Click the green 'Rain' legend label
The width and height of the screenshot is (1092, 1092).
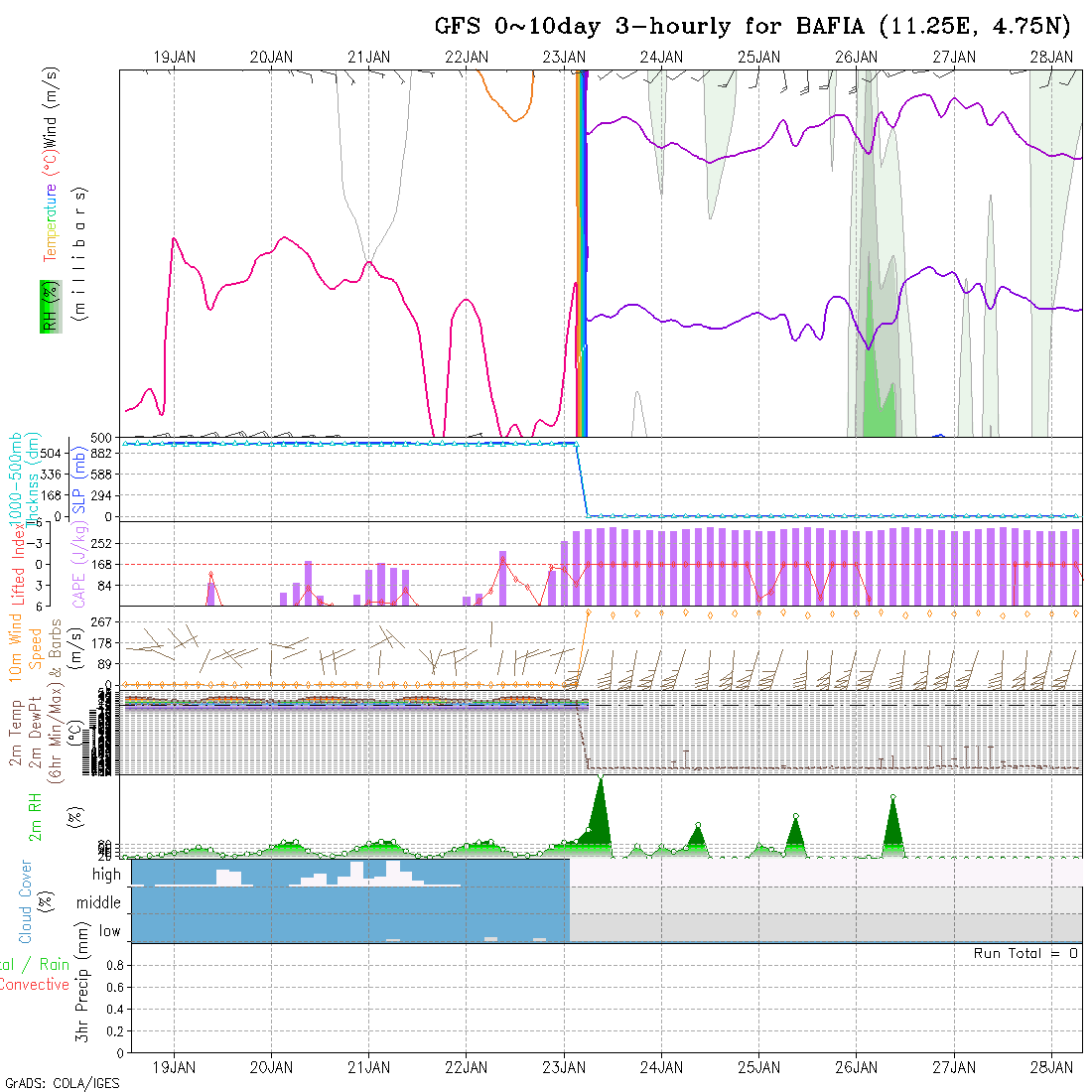[x=55, y=965]
